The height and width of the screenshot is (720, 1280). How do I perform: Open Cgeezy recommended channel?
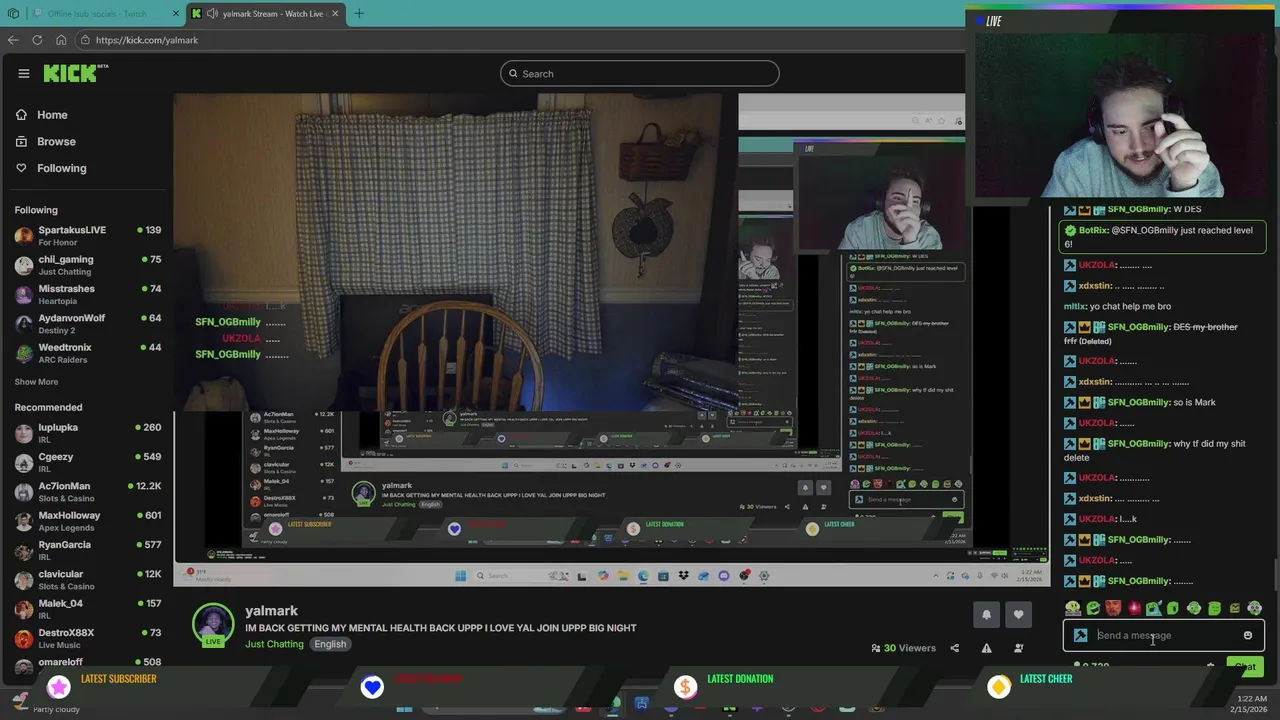click(88, 462)
